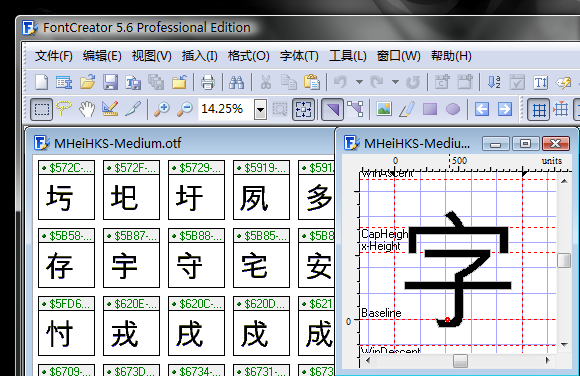Select the hand pan tool
The width and height of the screenshot is (580, 376).
coord(87,110)
